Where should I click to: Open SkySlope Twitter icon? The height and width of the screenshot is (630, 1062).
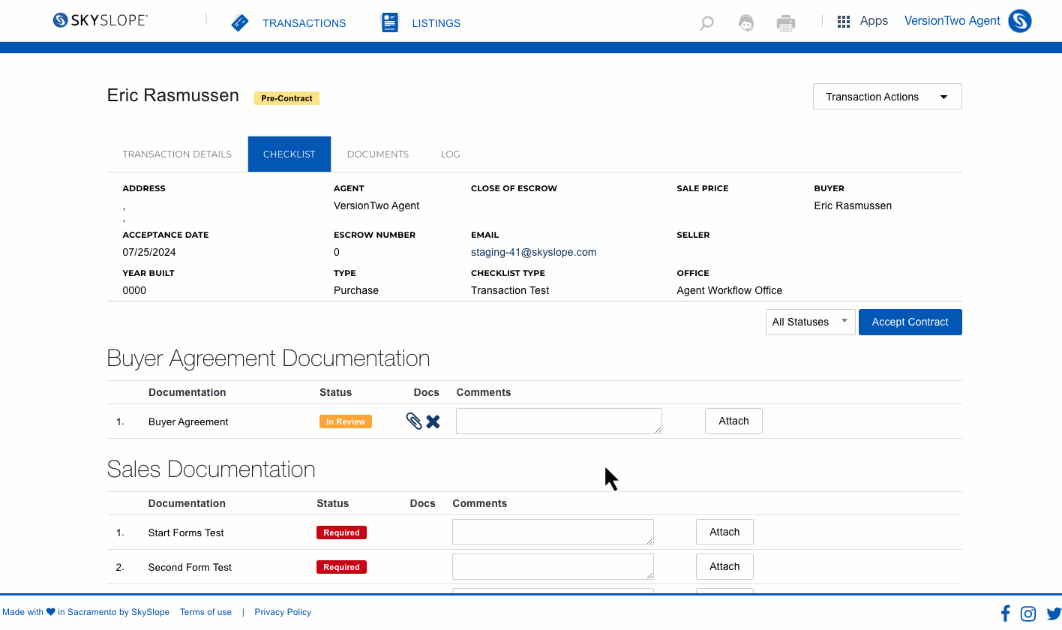[1053, 614]
